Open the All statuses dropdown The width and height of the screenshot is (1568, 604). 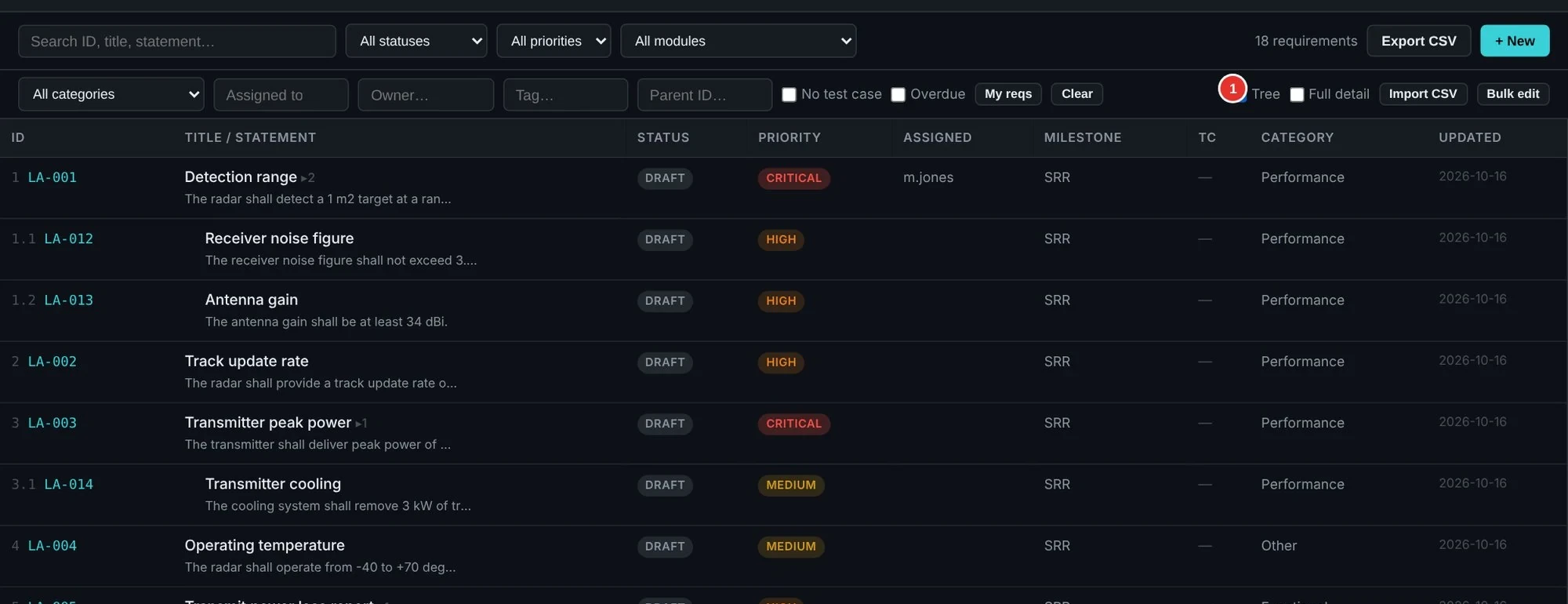pyautogui.click(x=416, y=41)
